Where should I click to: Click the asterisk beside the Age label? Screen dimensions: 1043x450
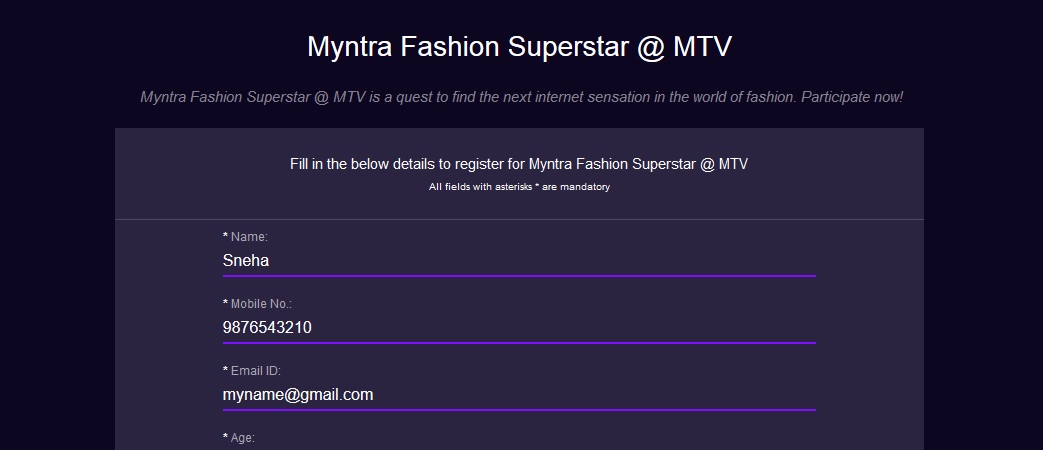226,438
